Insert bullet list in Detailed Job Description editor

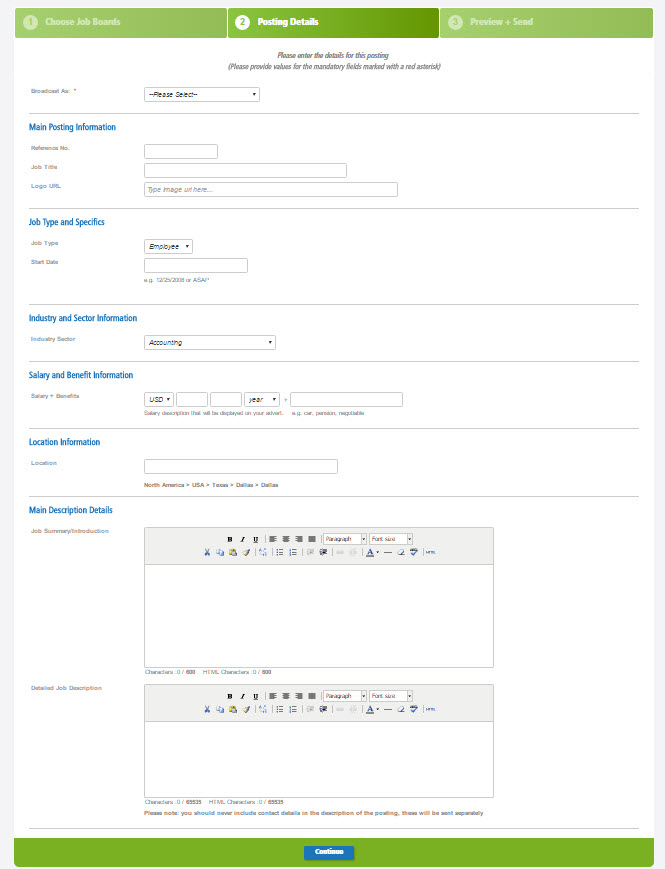[x=280, y=709]
